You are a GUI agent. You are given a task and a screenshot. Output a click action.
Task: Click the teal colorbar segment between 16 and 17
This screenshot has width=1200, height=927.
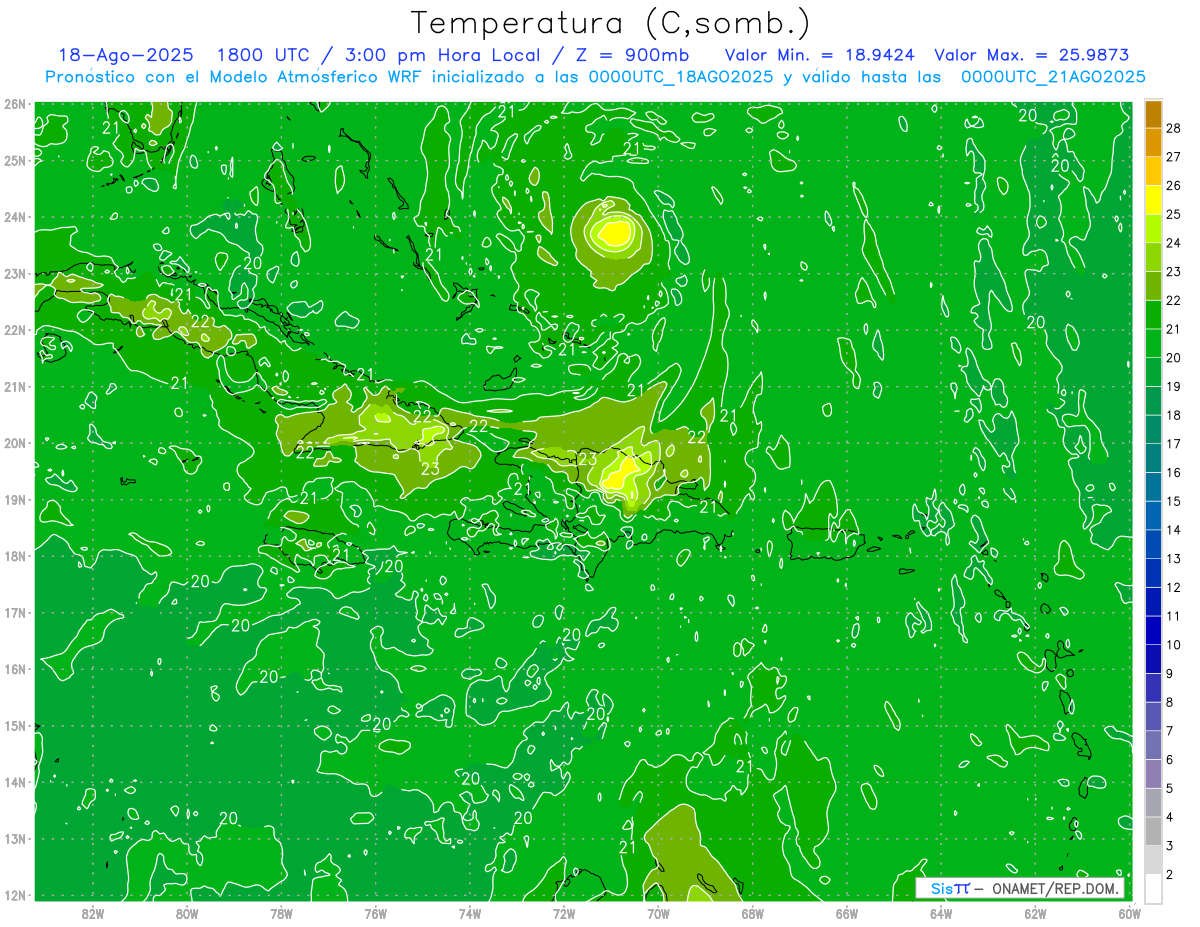click(1153, 458)
